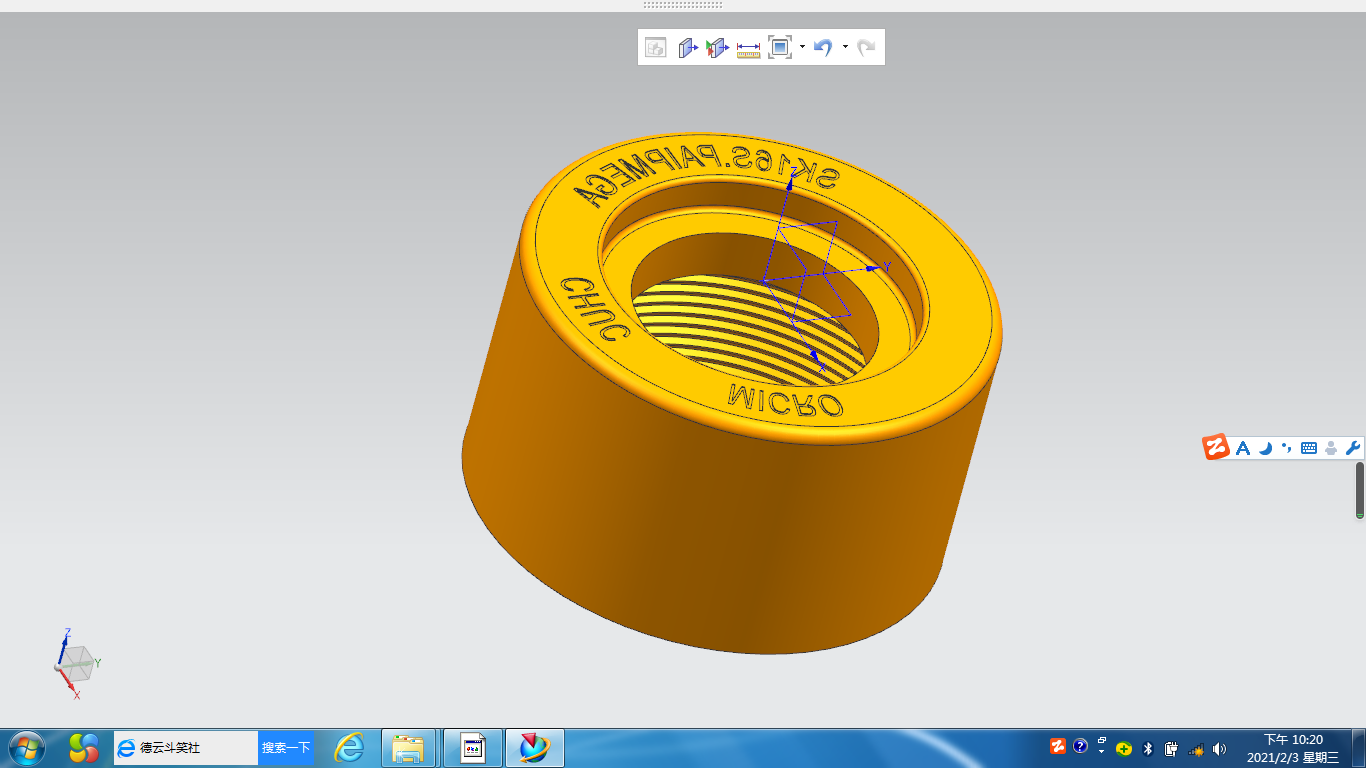Open the network signal tray icon
The height and width of the screenshot is (768, 1366).
1195,749
